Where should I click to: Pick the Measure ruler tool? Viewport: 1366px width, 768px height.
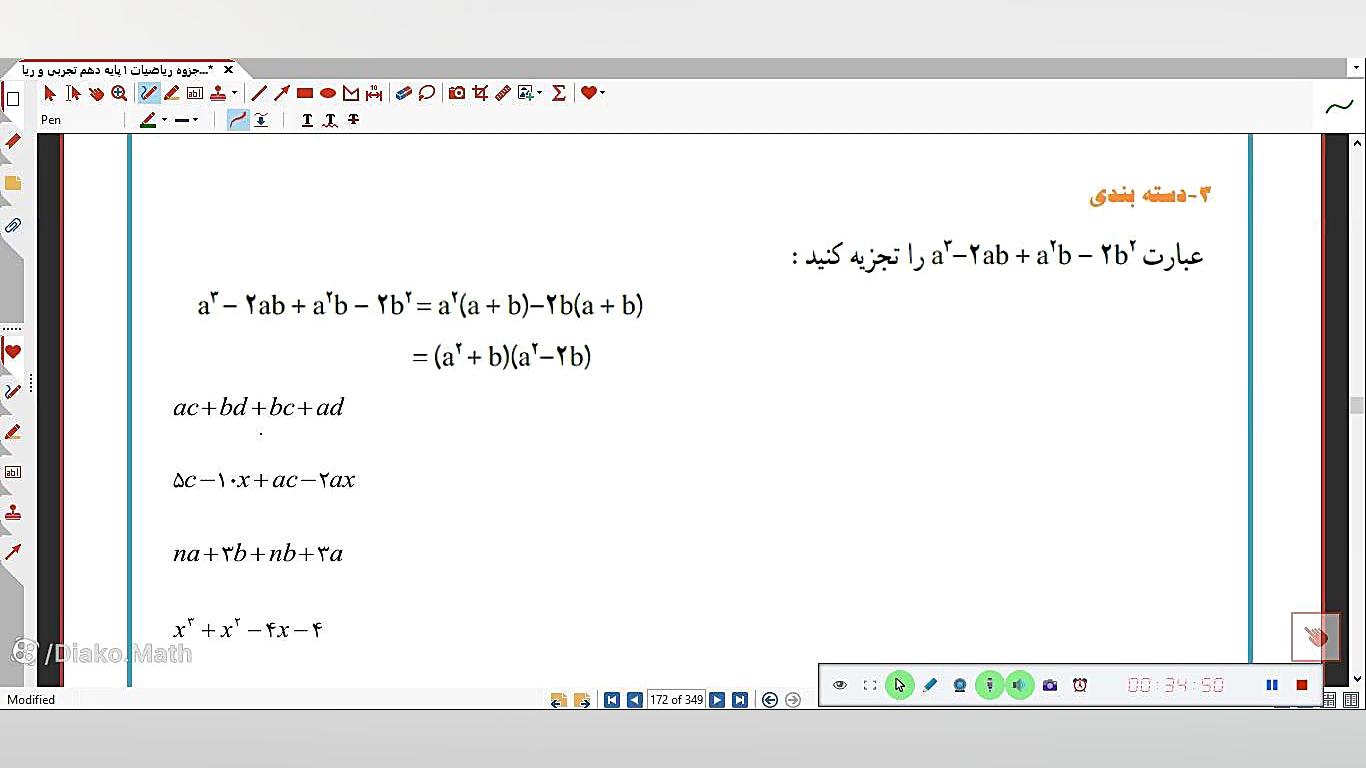tap(503, 93)
